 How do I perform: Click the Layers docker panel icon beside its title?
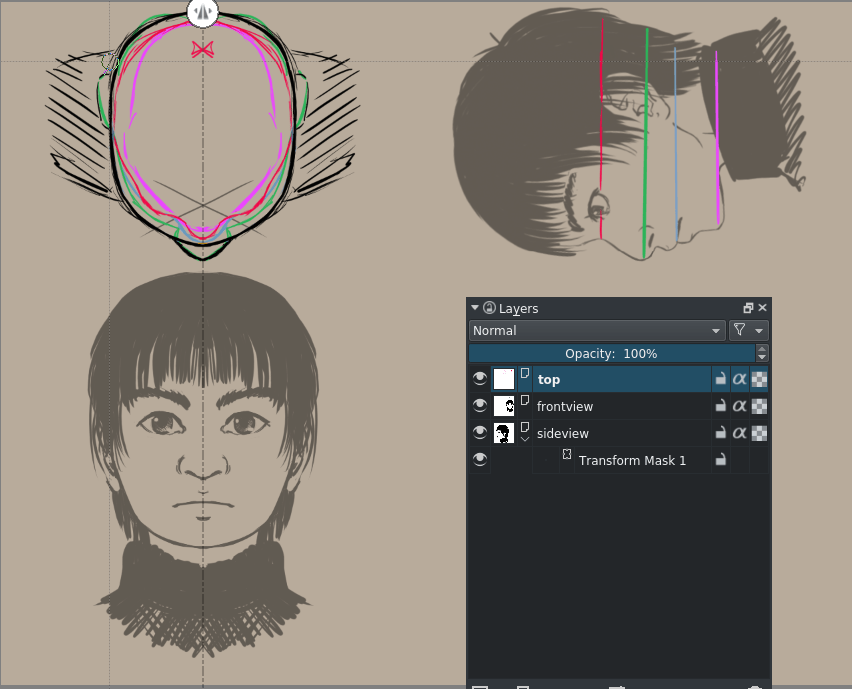coord(488,308)
